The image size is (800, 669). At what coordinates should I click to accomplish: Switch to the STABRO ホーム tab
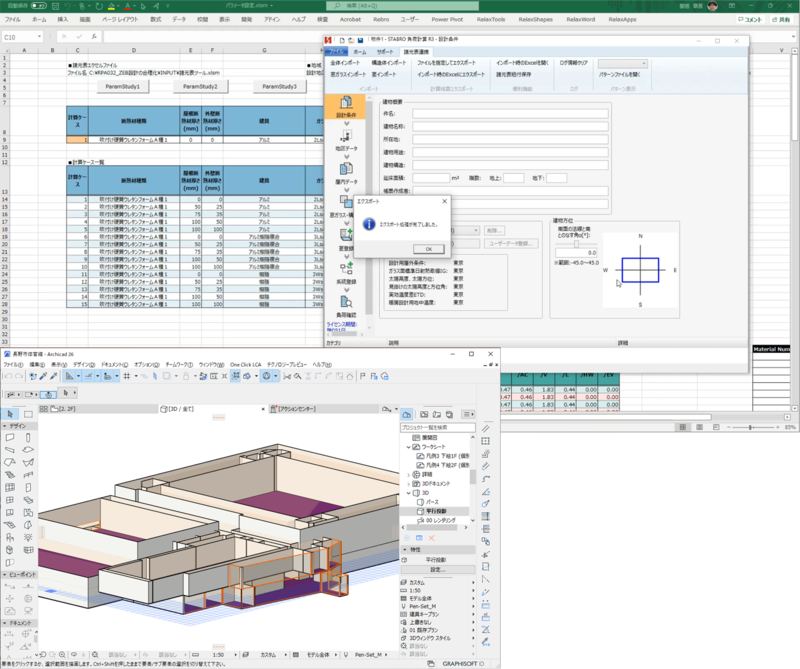(360, 51)
